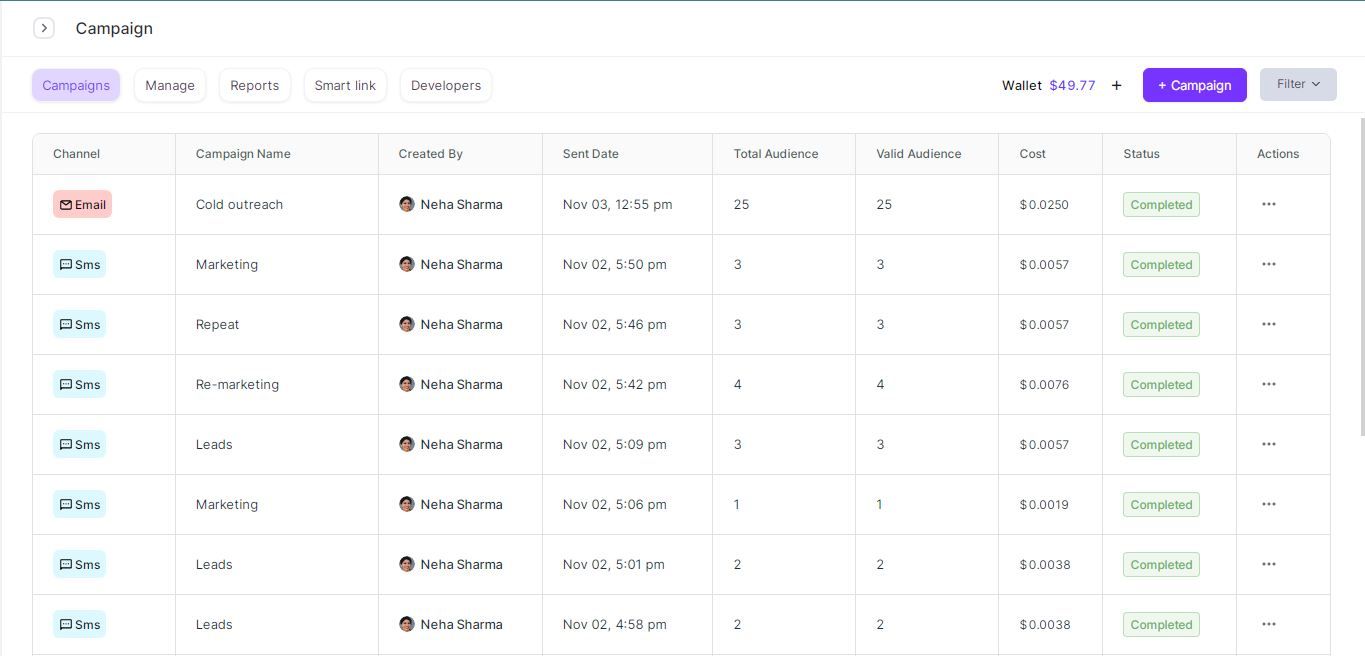
Task: Click the plus icon next to Wallet balance
Action: (x=1116, y=85)
